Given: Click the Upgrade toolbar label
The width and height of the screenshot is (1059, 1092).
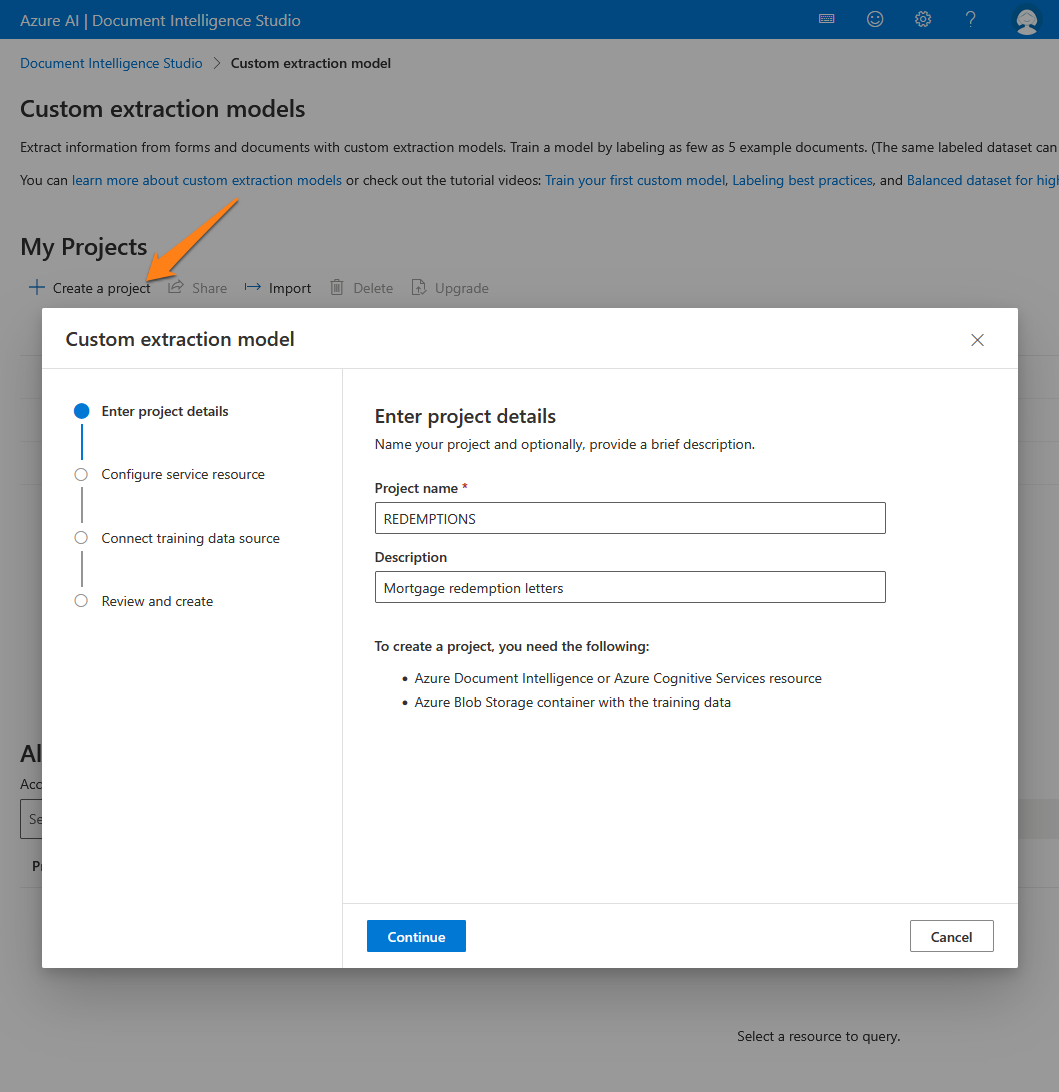Looking at the screenshot, I should pos(462,288).
